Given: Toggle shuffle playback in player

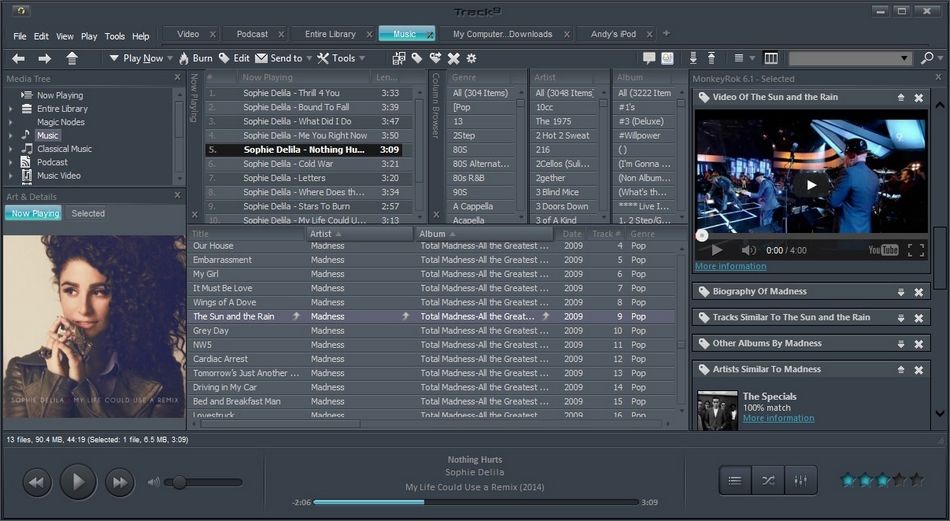Looking at the screenshot, I should pos(768,481).
